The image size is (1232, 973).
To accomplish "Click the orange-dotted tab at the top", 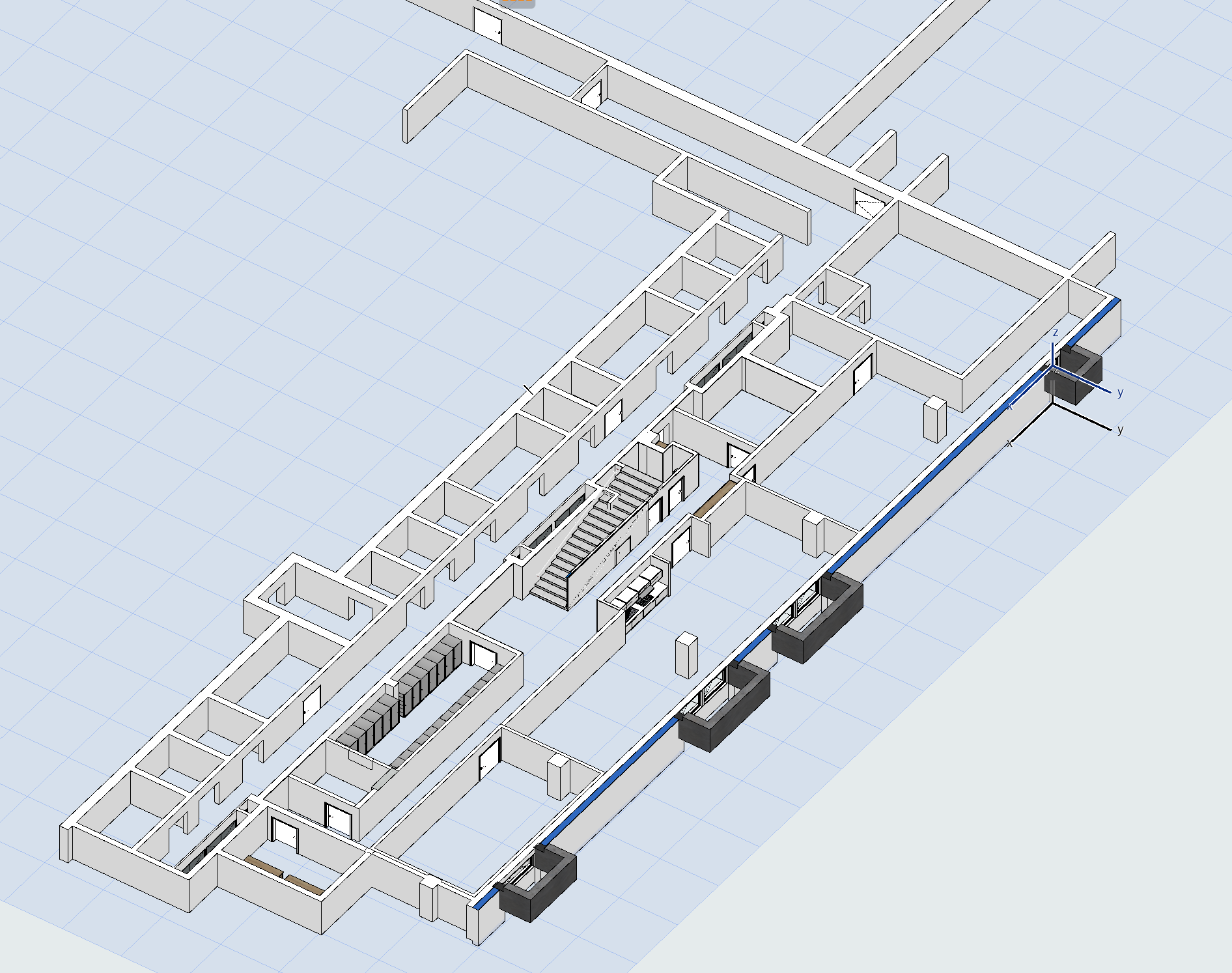I will (517, 3).
